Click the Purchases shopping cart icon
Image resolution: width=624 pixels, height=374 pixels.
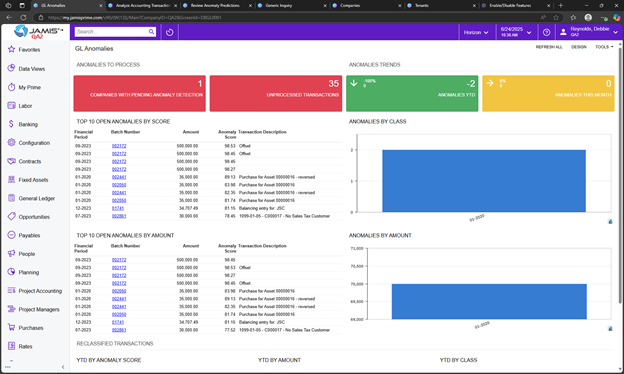coord(12,327)
